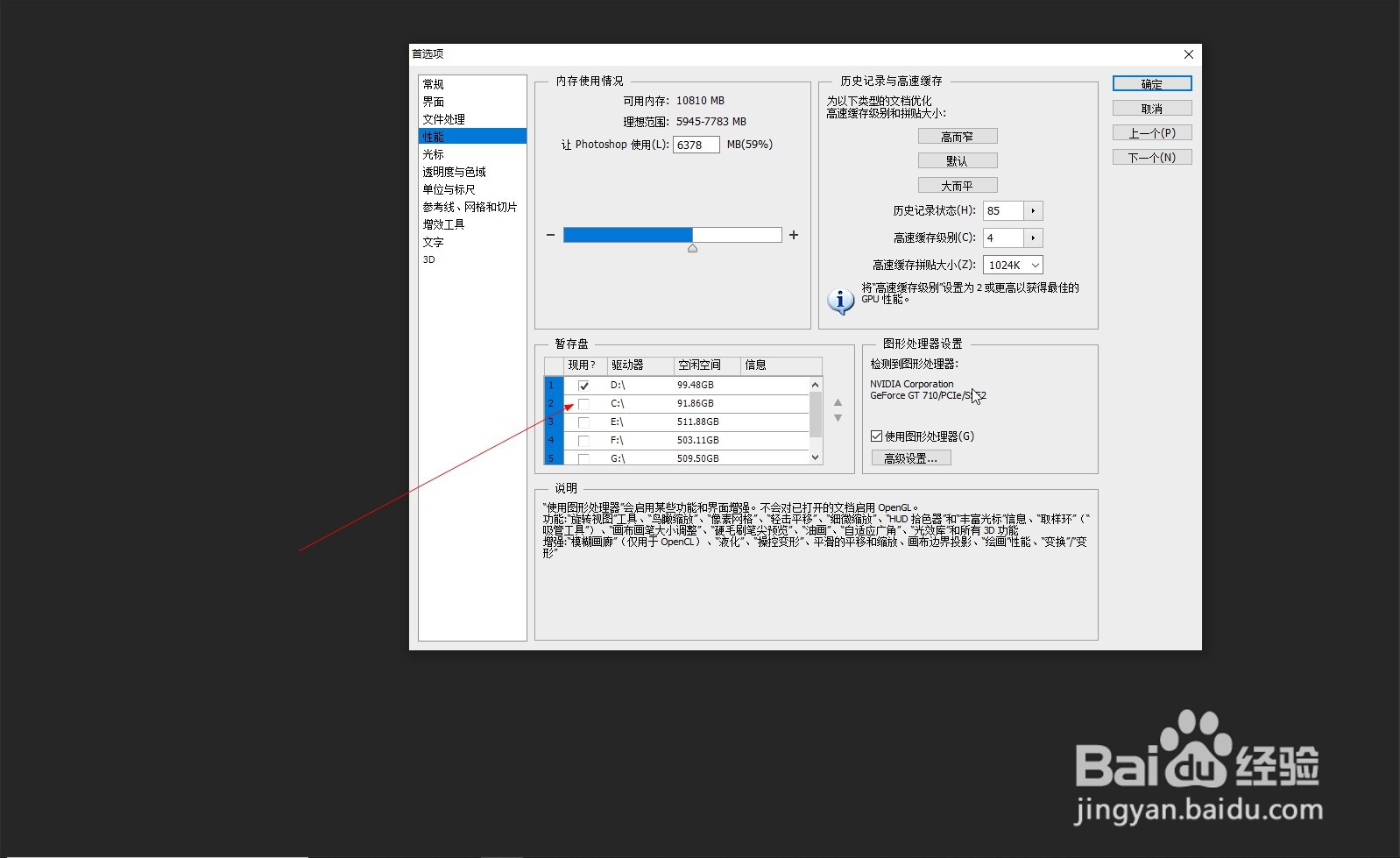Click the scratch disk list scrollbar thumb

(x=816, y=414)
